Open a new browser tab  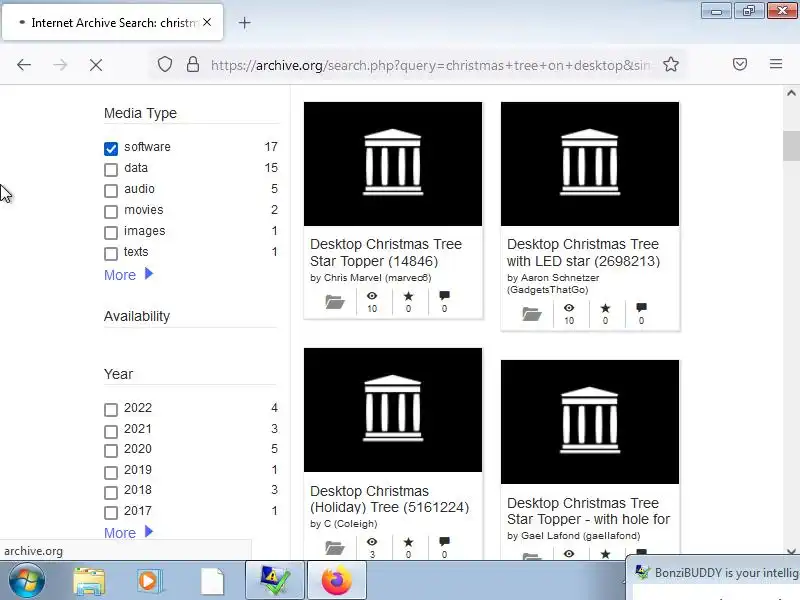coord(244,23)
